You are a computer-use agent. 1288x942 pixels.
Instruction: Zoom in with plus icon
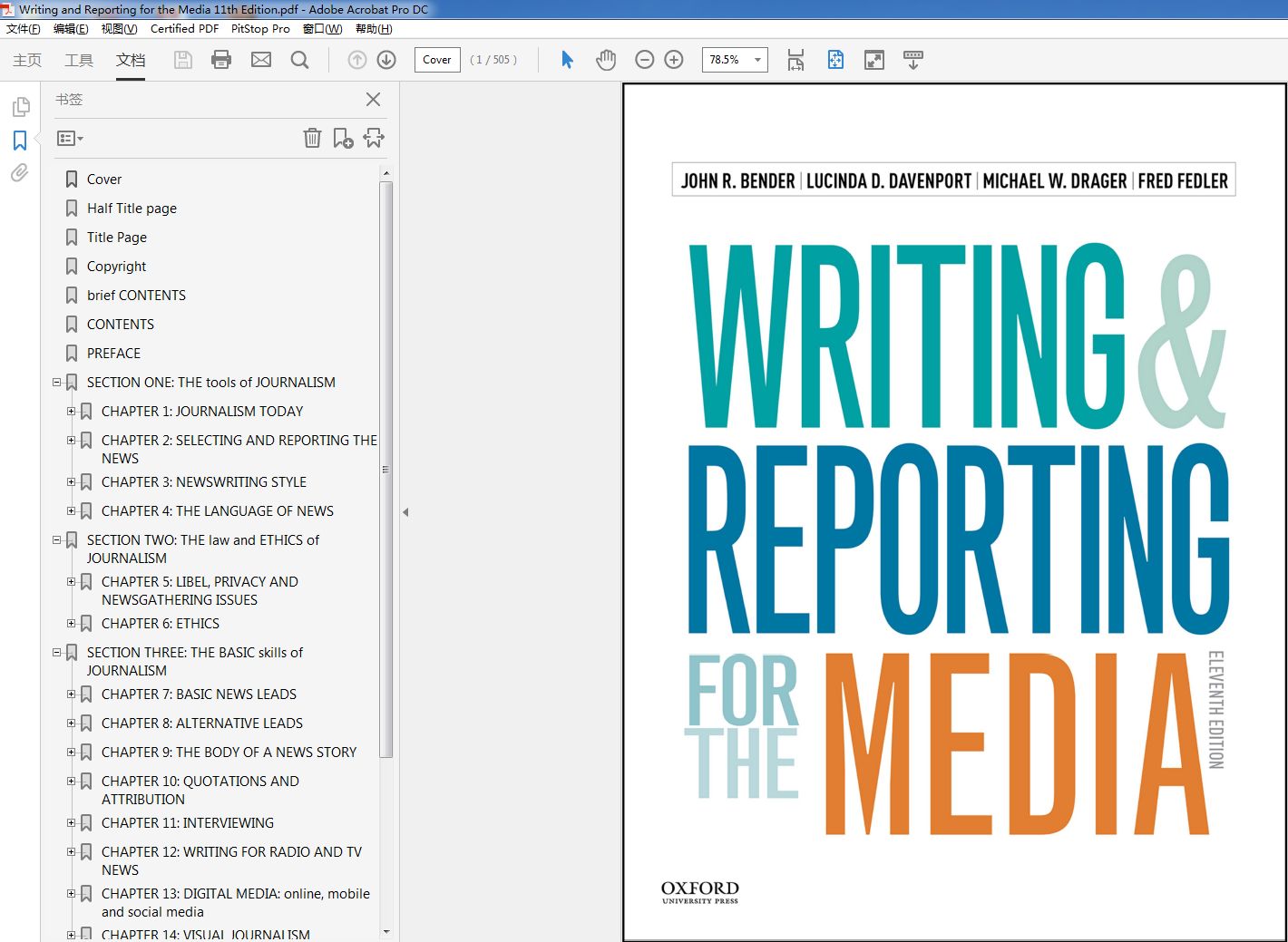point(674,60)
